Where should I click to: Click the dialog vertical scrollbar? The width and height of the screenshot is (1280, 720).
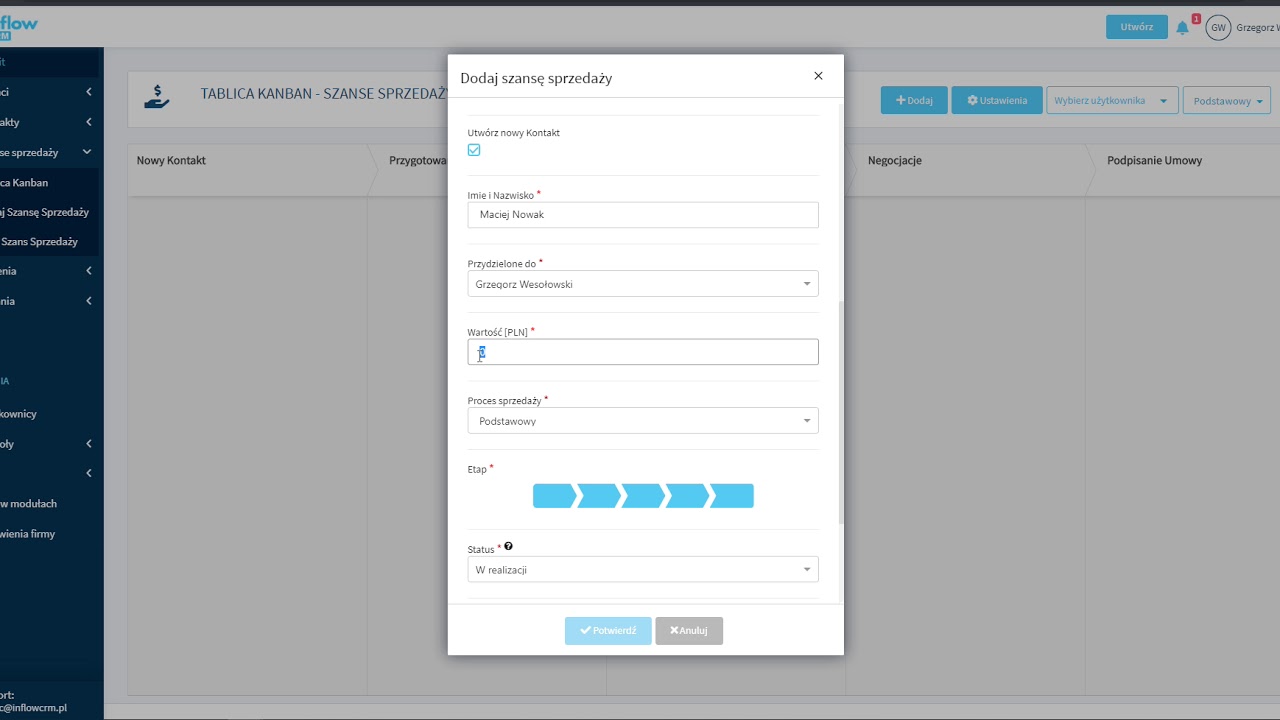841,413
